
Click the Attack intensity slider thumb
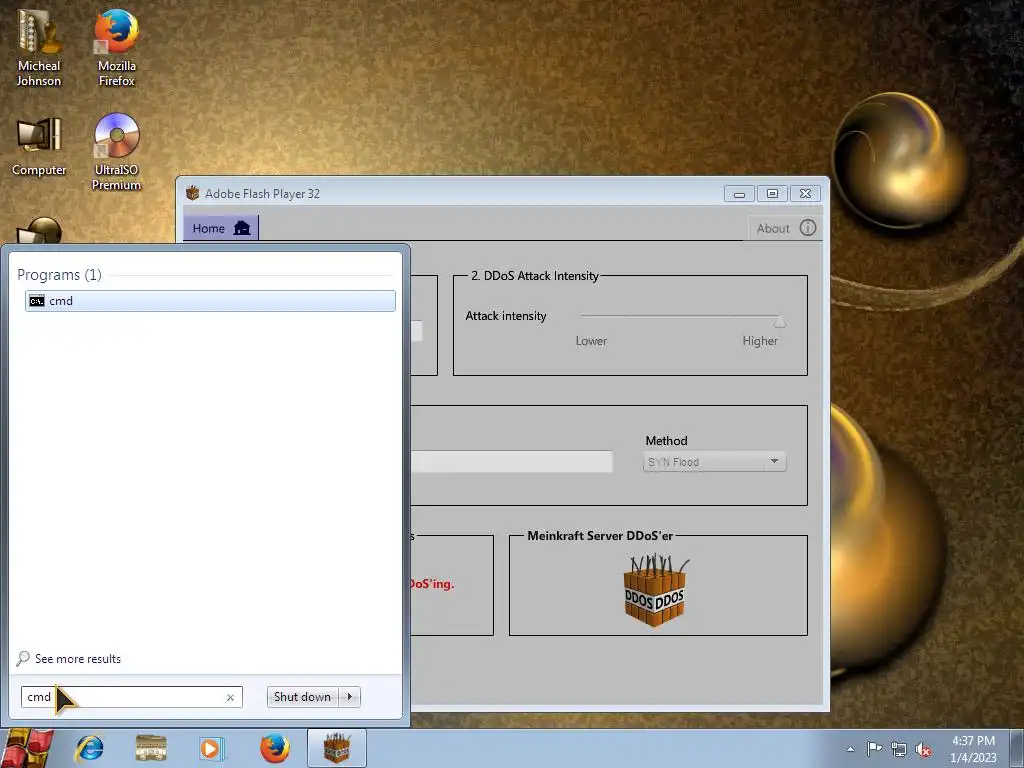click(x=780, y=321)
